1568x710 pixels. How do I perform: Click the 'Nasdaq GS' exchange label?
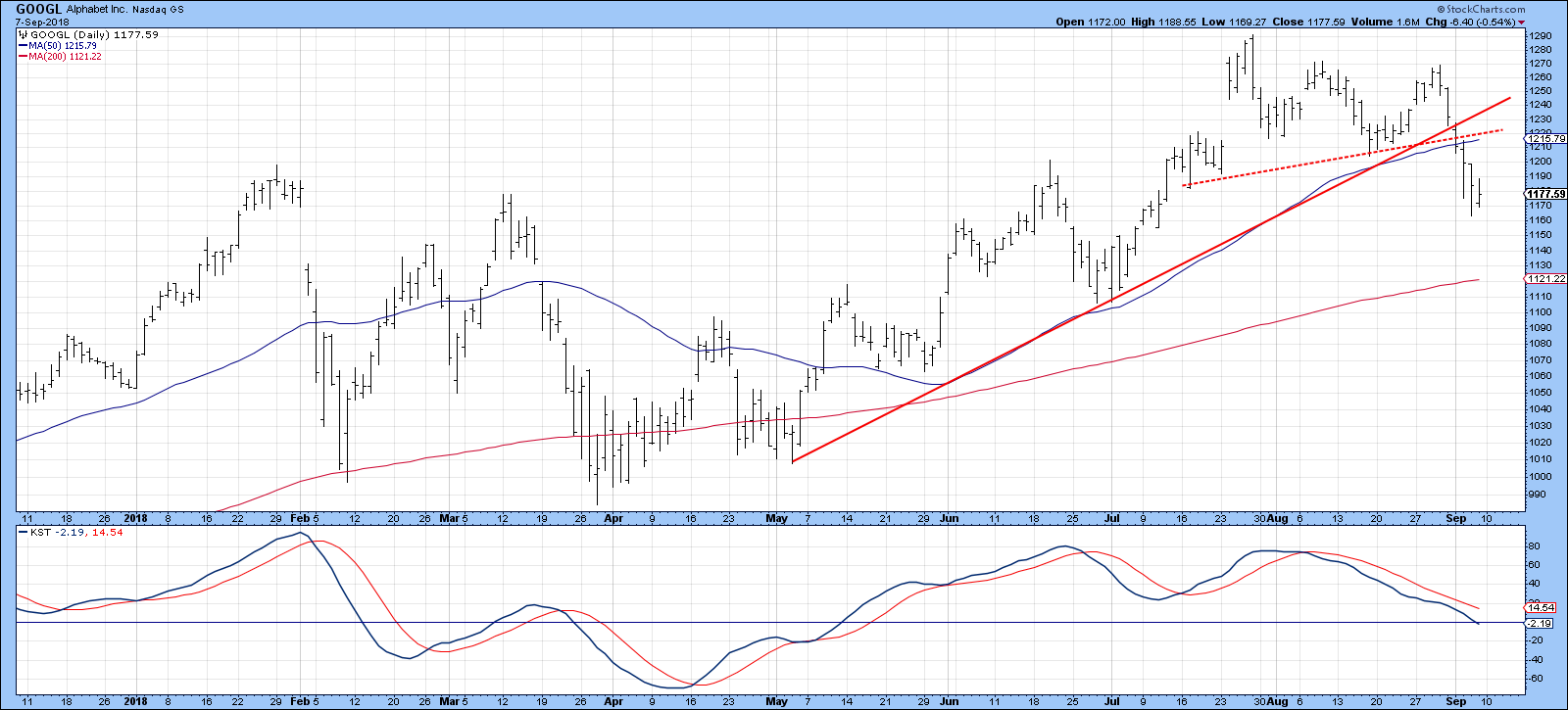159,9
